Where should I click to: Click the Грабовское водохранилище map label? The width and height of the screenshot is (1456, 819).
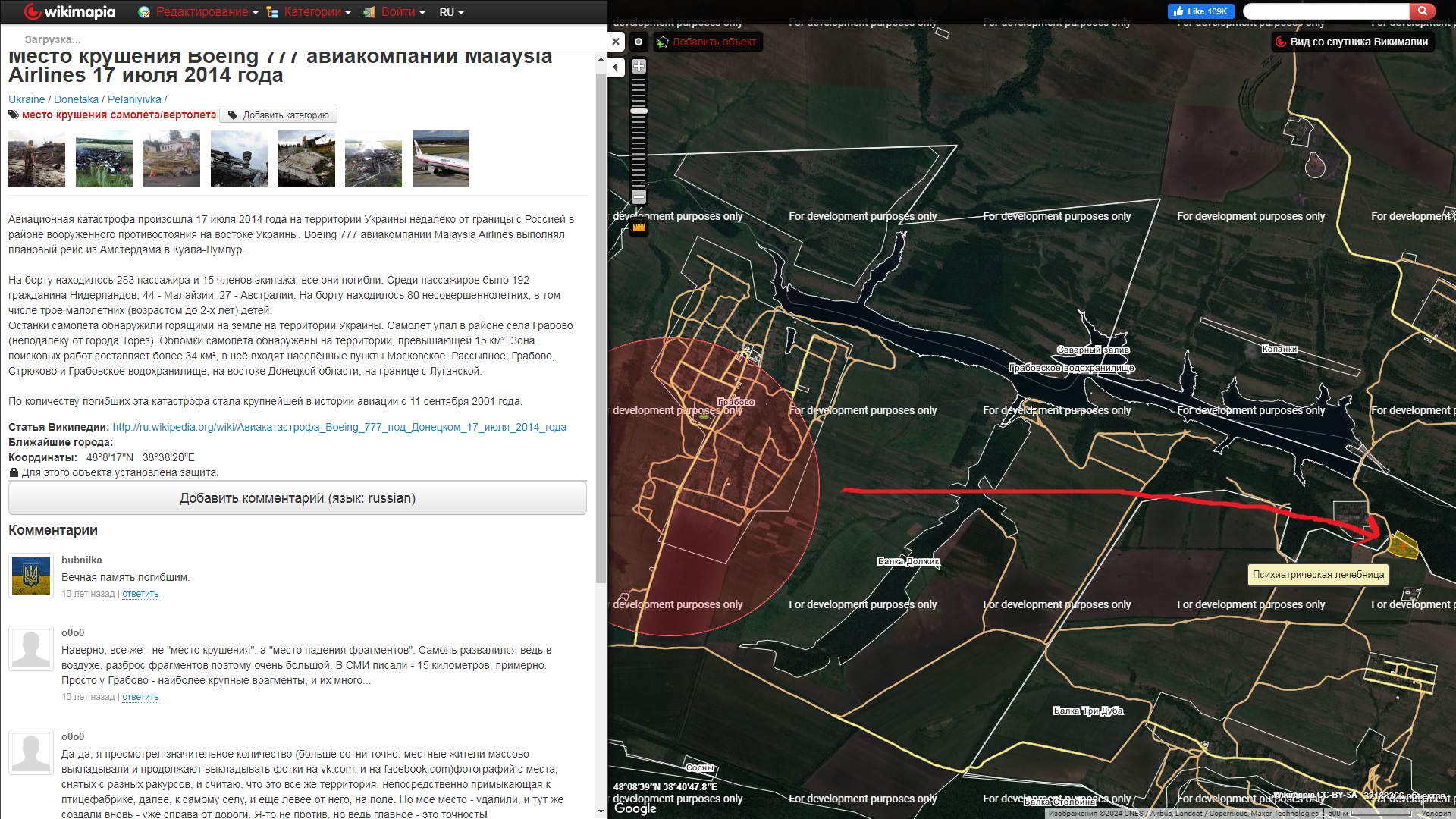point(1072,368)
